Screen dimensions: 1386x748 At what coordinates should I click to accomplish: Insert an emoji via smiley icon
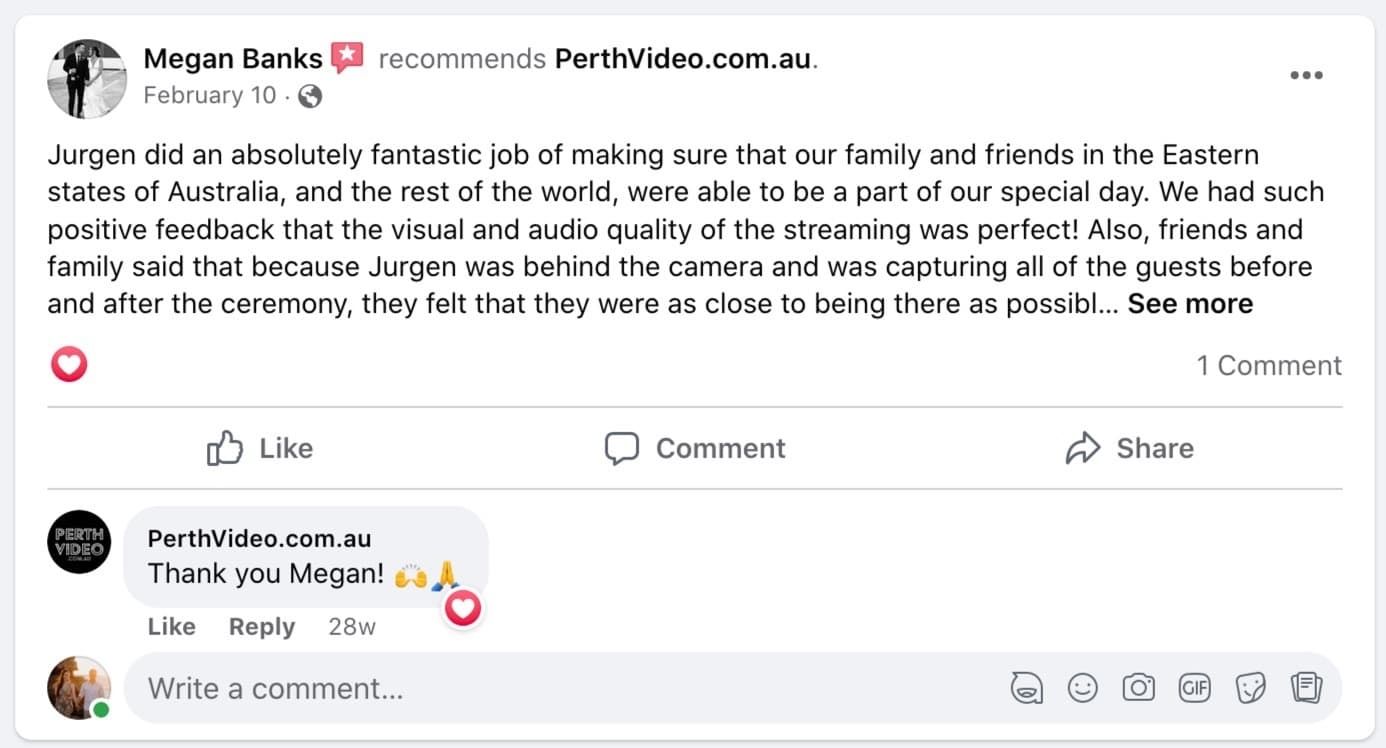[1083, 688]
